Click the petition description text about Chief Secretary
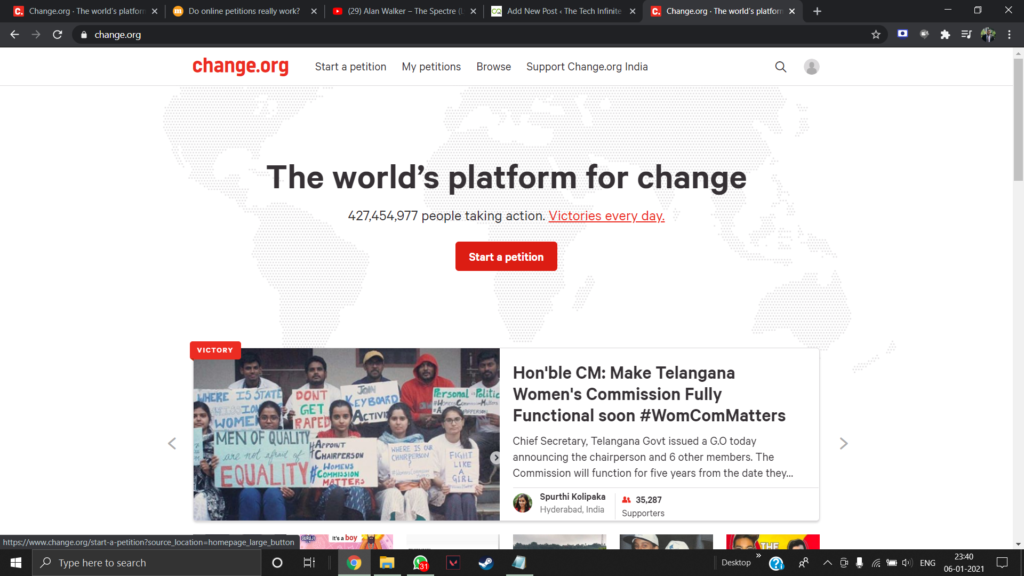Viewport: 1024px width, 576px height. (x=652, y=457)
